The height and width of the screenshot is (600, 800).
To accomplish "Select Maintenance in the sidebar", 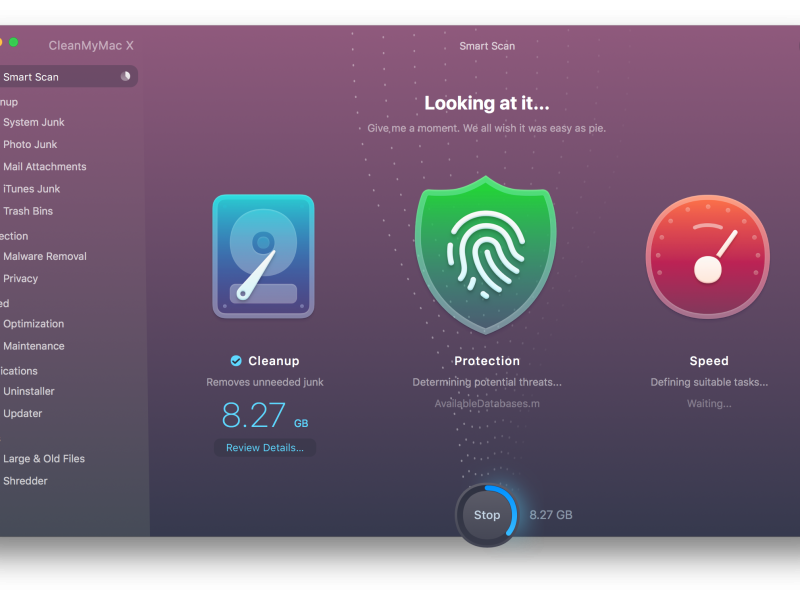I will point(34,346).
